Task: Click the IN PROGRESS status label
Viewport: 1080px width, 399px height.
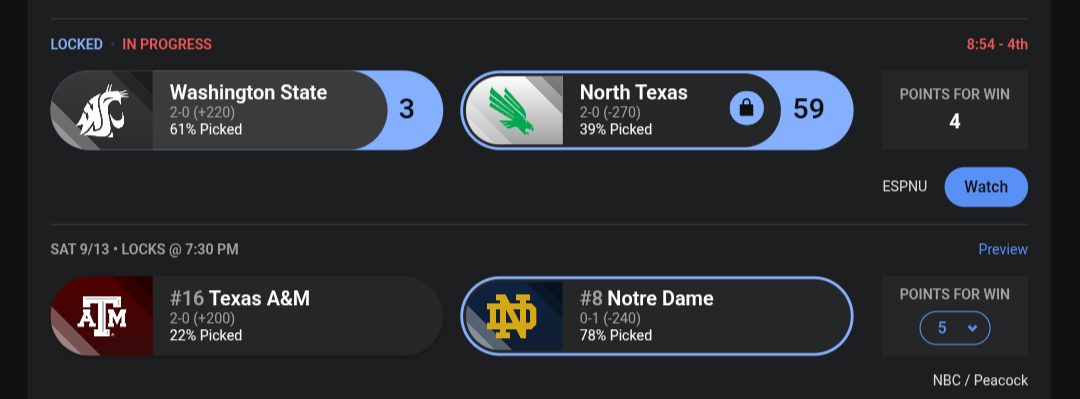Action: [167, 44]
